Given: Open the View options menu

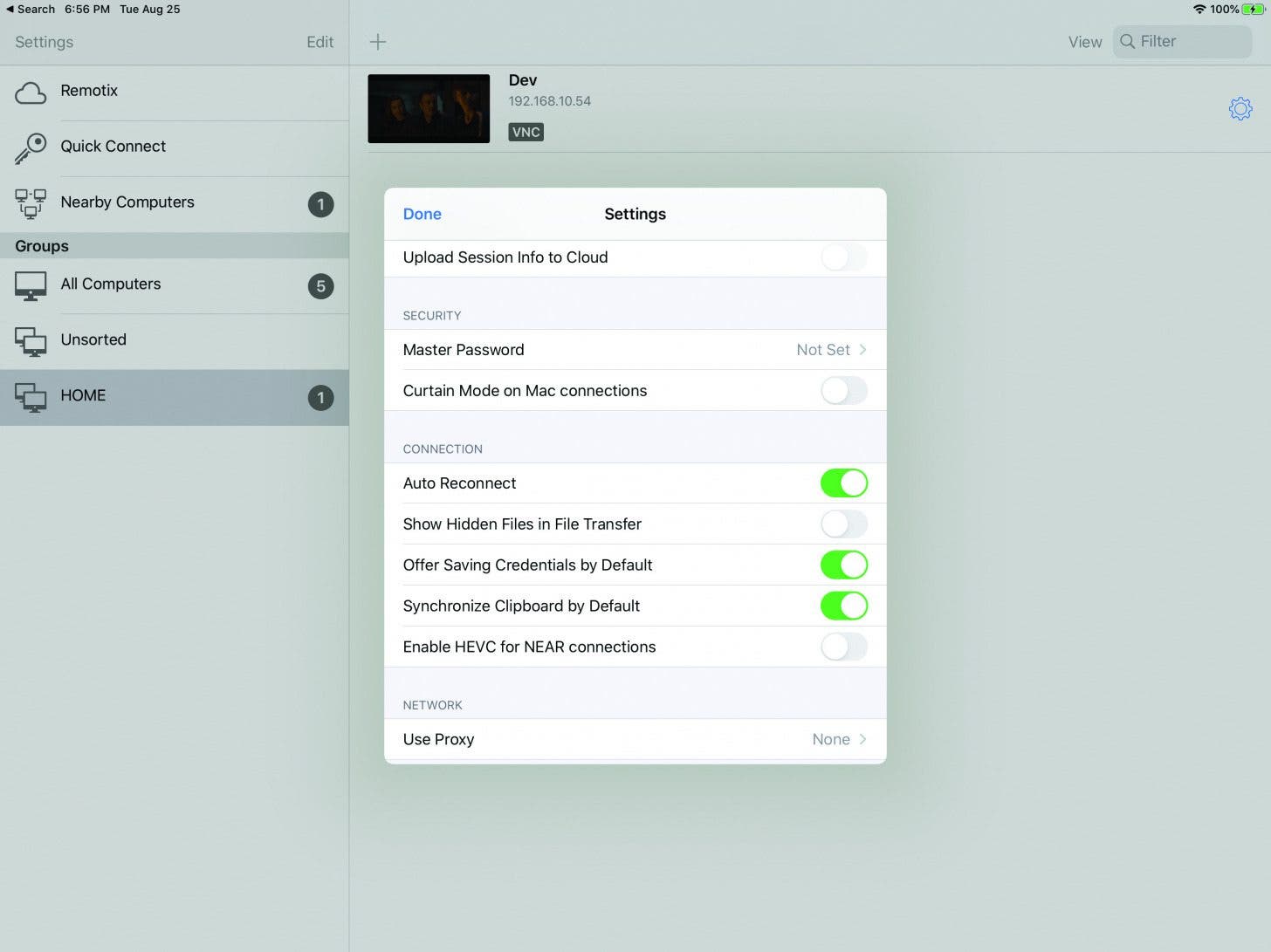Looking at the screenshot, I should 1084,42.
